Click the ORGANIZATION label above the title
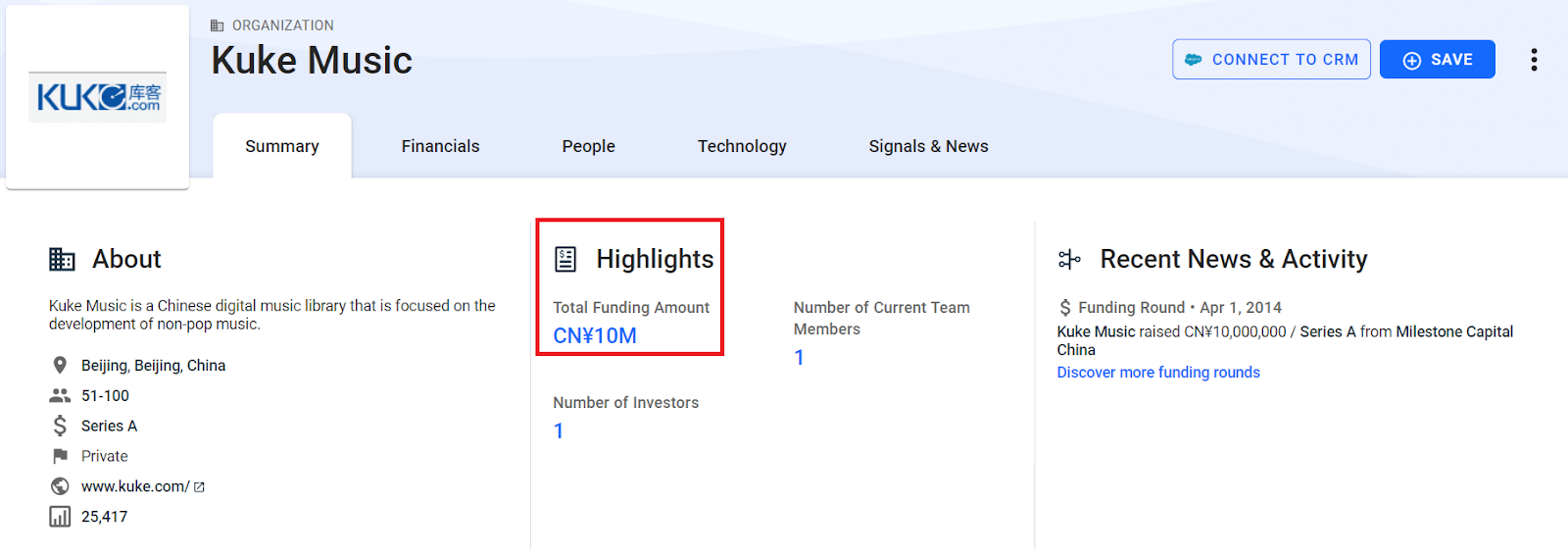The image size is (1568, 554). (283, 25)
